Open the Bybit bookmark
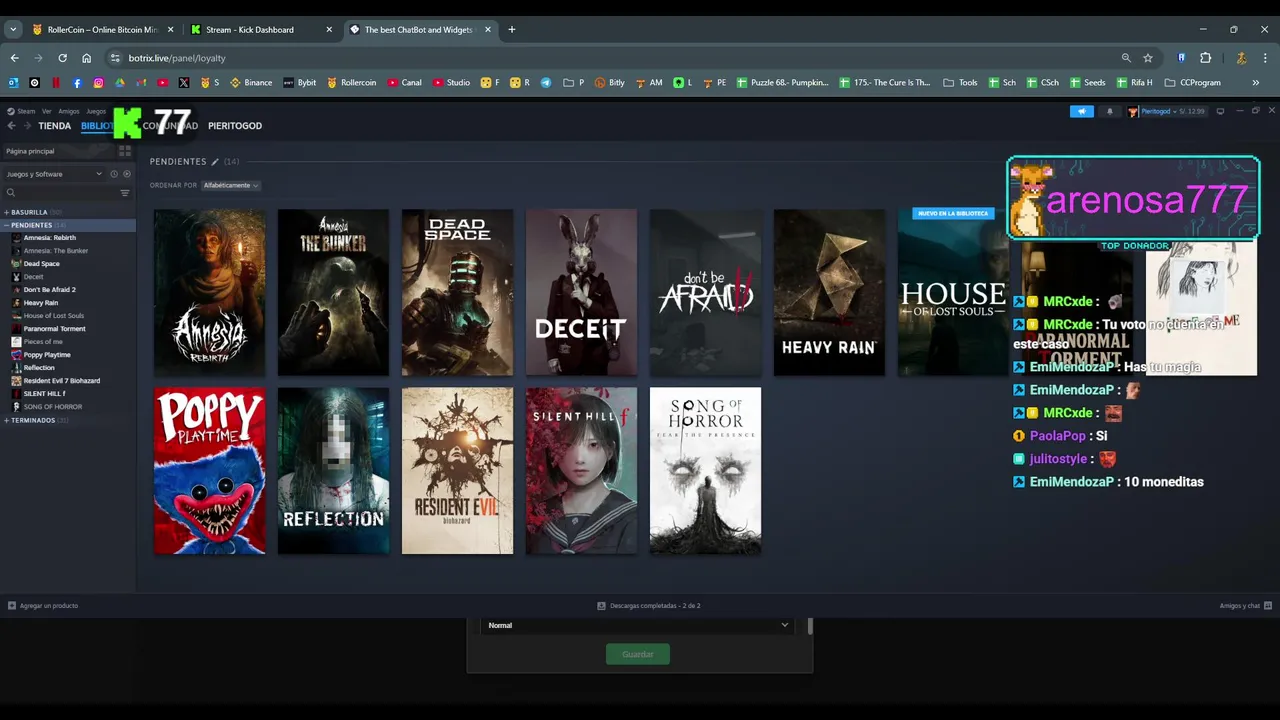The width and height of the screenshot is (1280, 720). tap(300, 83)
